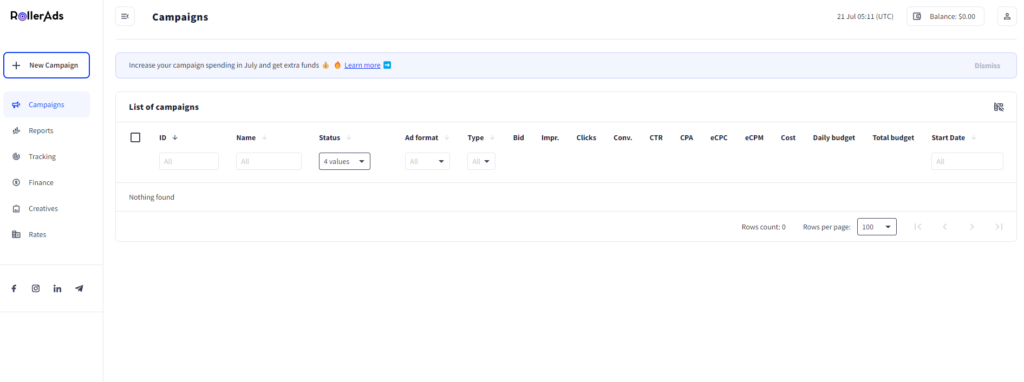Sort by Status column arrow

click(349, 138)
